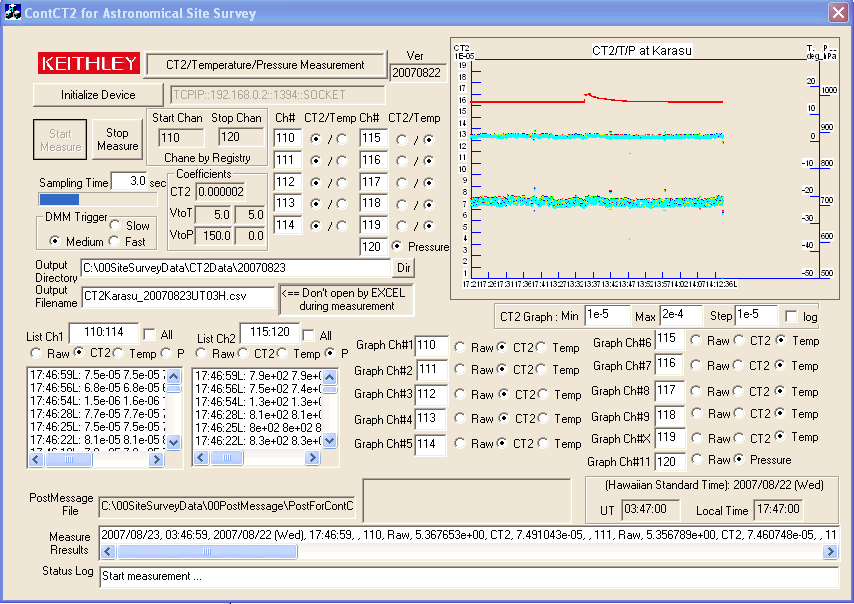Click left arrow of List Ch2 horizontal scrollbar
Image resolution: width=854 pixels, height=604 pixels.
[199, 458]
